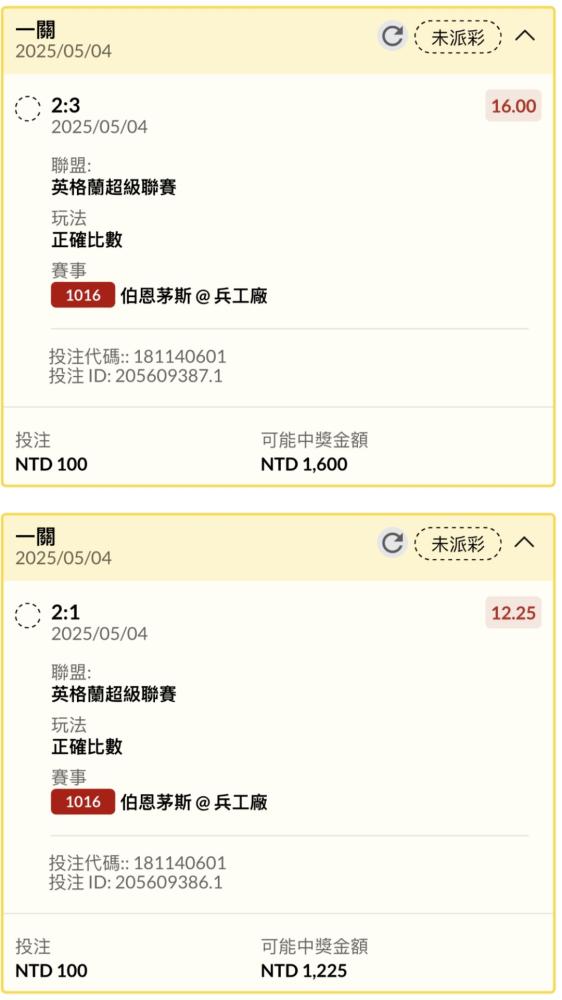Select the dashed circle beside 2:1
This screenshot has height=1000, width=562.
click(x=27, y=615)
